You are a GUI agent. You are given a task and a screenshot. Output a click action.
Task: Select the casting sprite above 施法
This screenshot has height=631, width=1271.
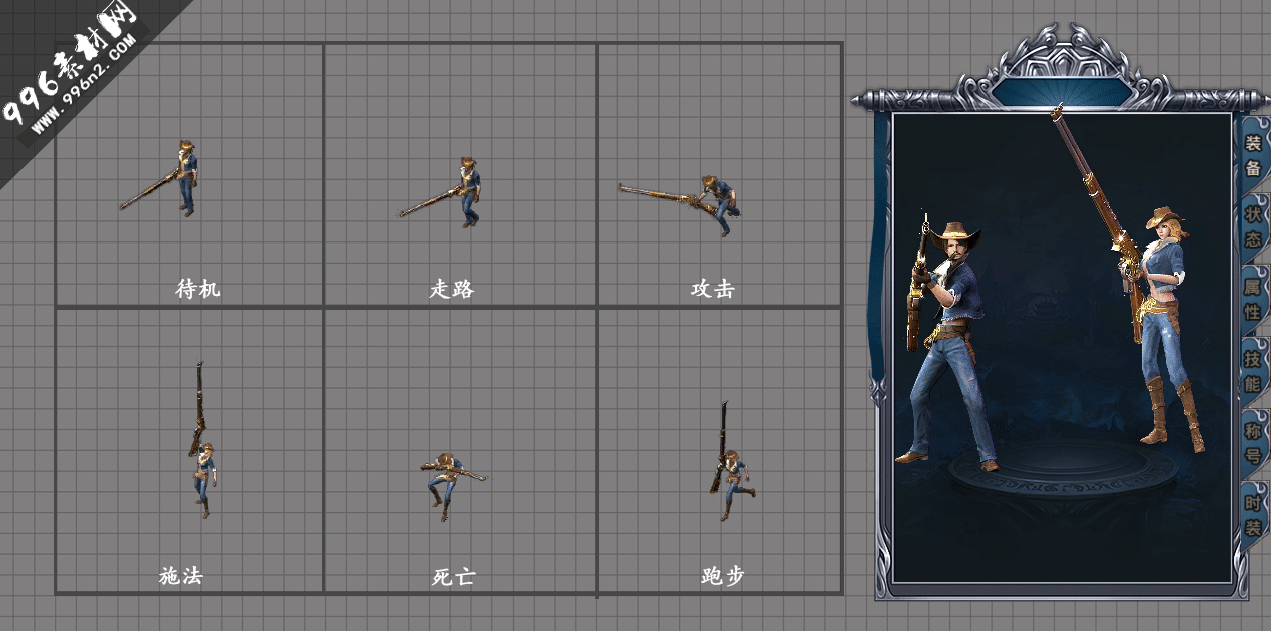202,440
